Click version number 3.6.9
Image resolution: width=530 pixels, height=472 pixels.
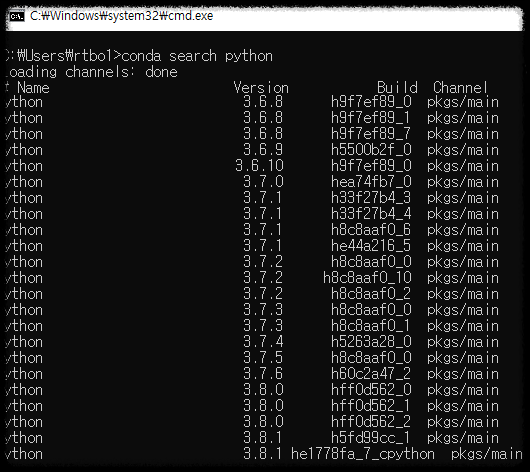pos(263,150)
